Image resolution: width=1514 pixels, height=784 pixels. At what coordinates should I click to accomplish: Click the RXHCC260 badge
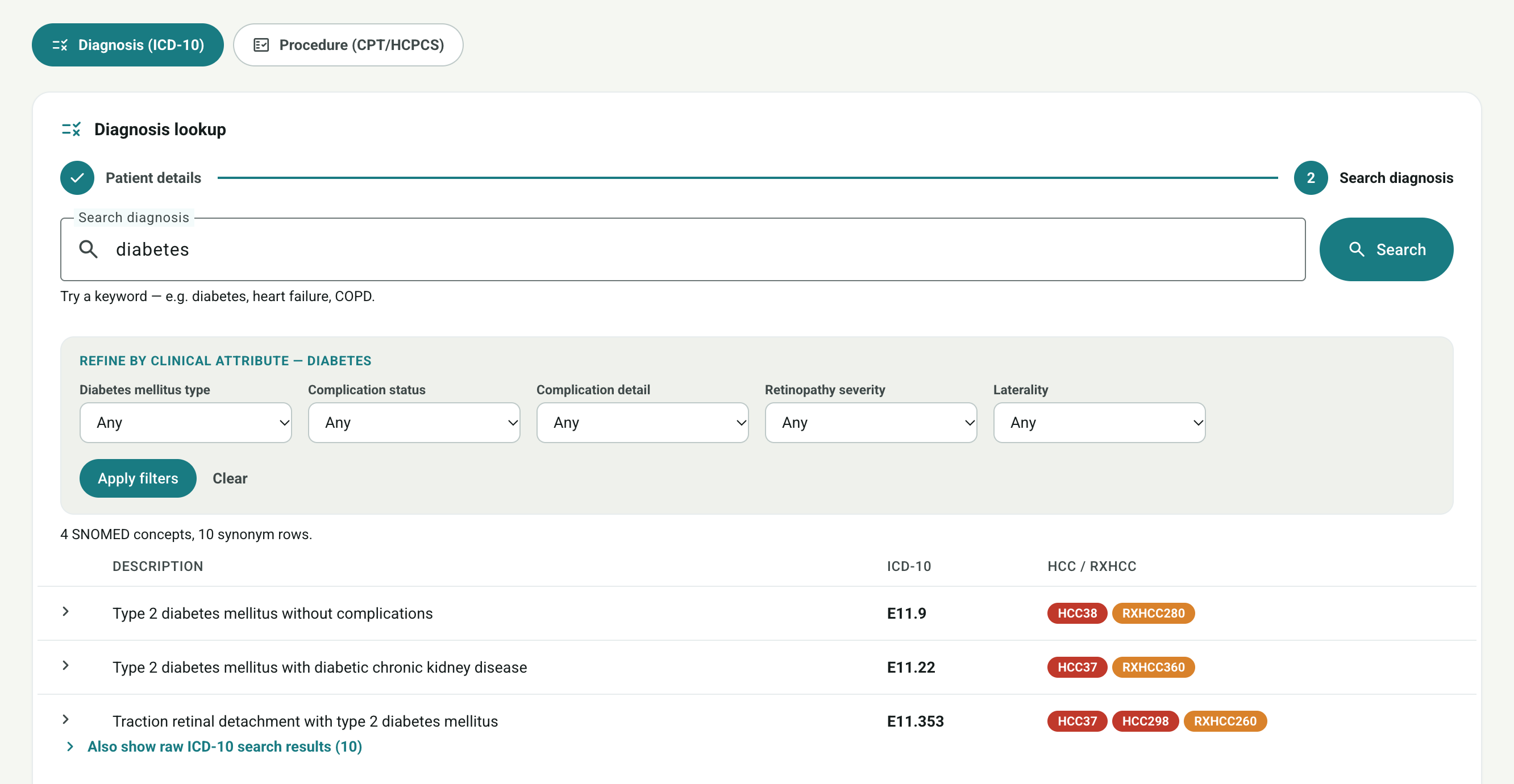pyautogui.click(x=1225, y=722)
